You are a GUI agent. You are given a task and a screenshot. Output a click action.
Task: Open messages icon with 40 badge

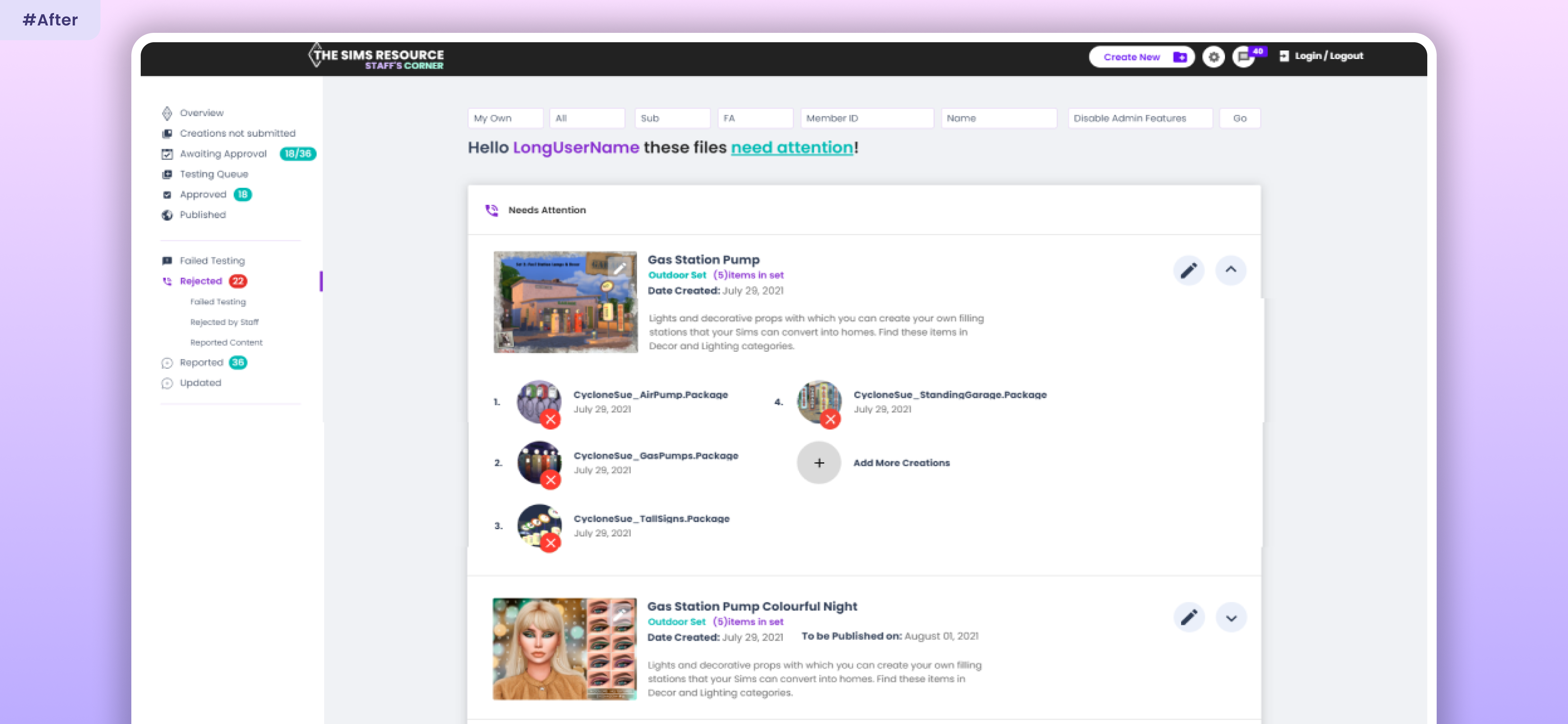(x=1244, y=57)
